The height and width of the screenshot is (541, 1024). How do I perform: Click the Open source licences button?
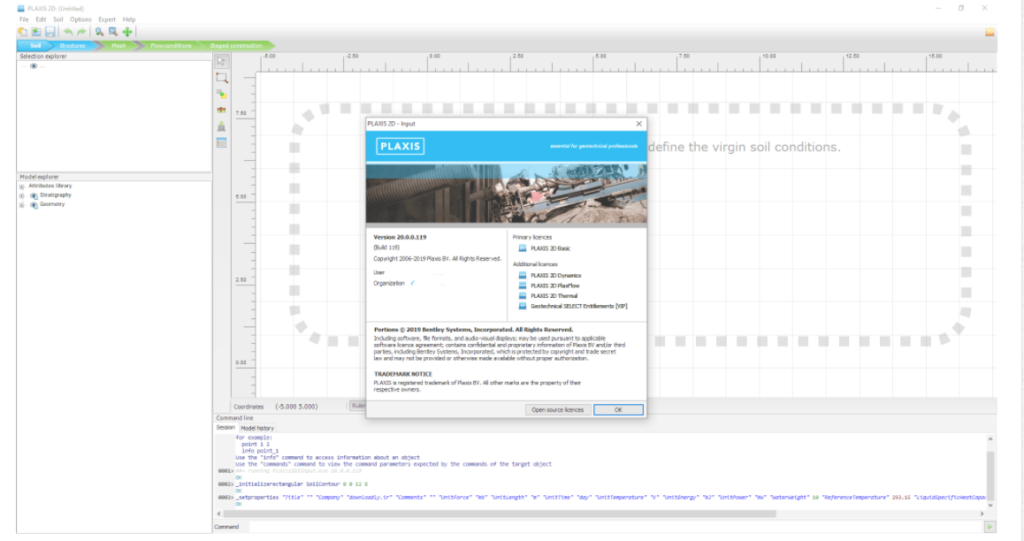tap(558, 410)
